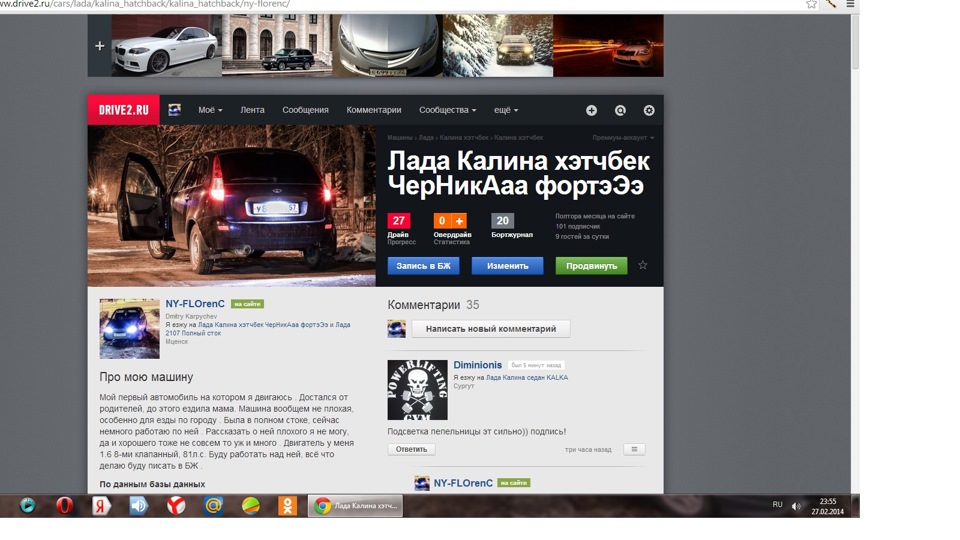Click the Статистика link under Овердрайв
960x540 pixels.
(452, 242)
